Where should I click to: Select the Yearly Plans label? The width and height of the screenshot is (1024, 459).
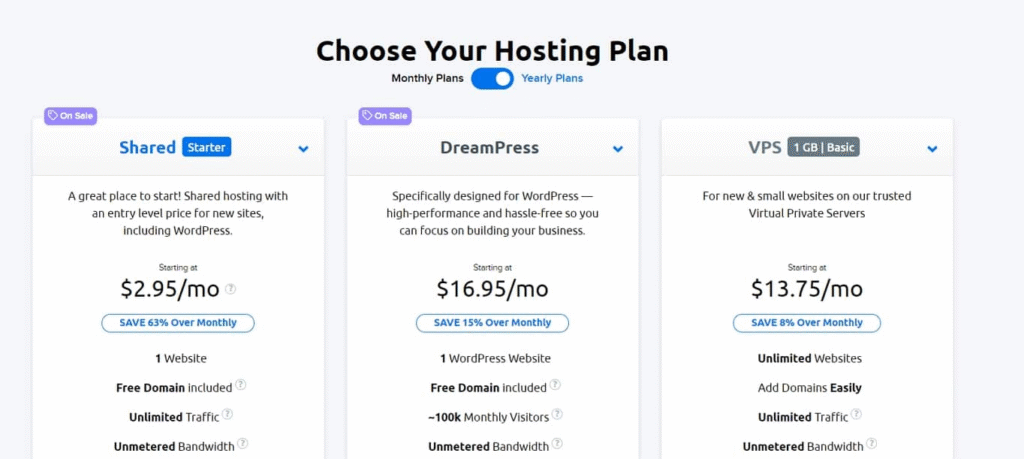(x=552, y=78)
